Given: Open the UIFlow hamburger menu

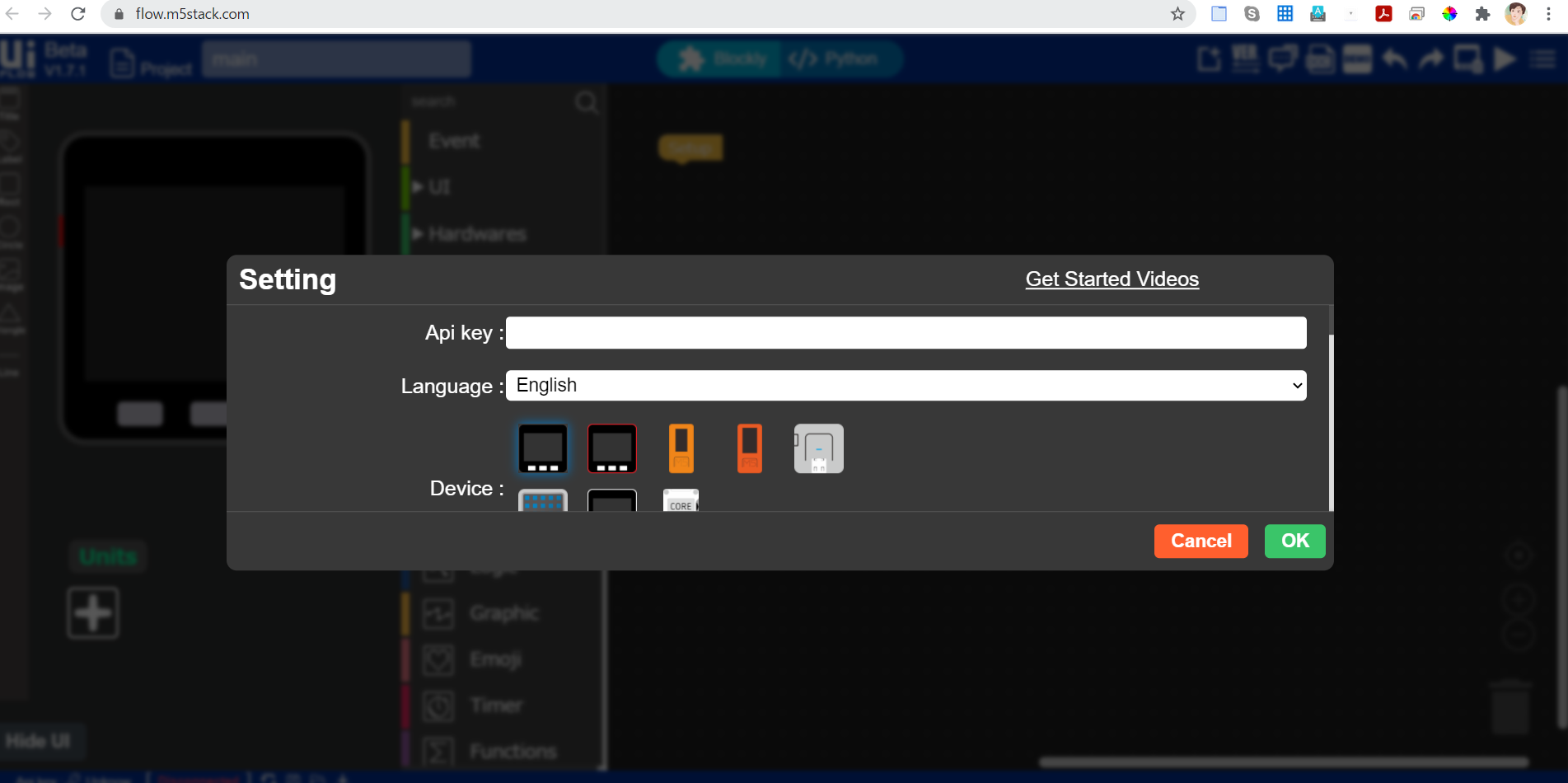Looking at the screenshot, I should coord(1542,59).
